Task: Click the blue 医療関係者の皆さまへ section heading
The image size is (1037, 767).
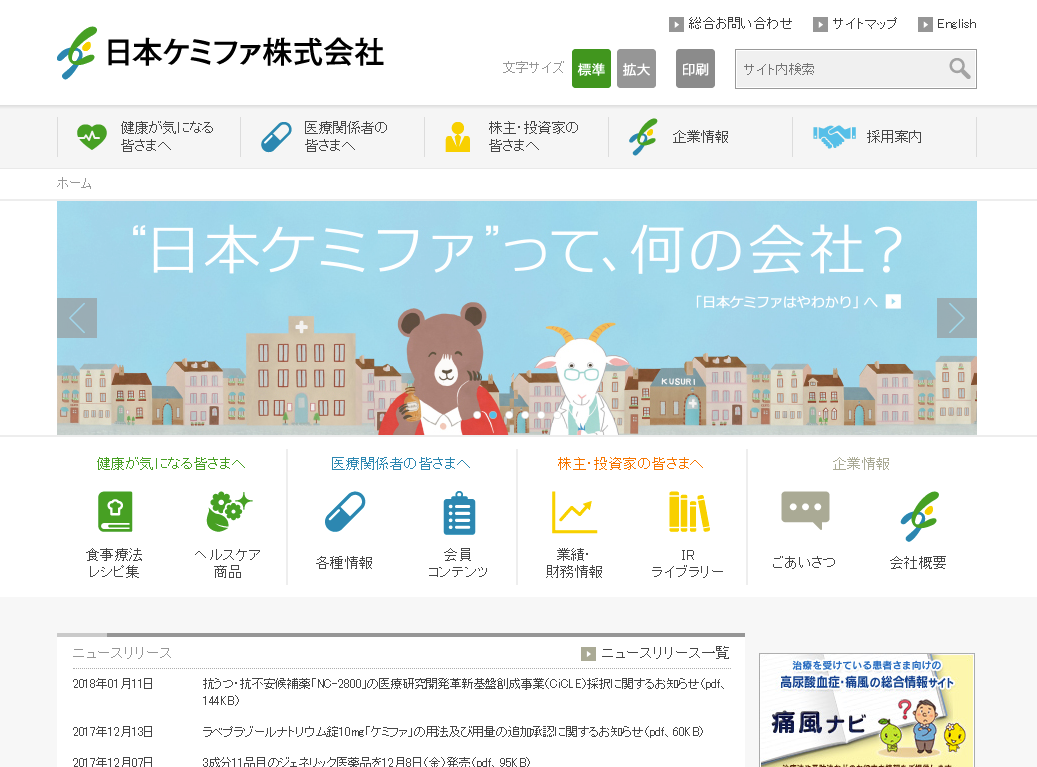Action: [401, 464]
